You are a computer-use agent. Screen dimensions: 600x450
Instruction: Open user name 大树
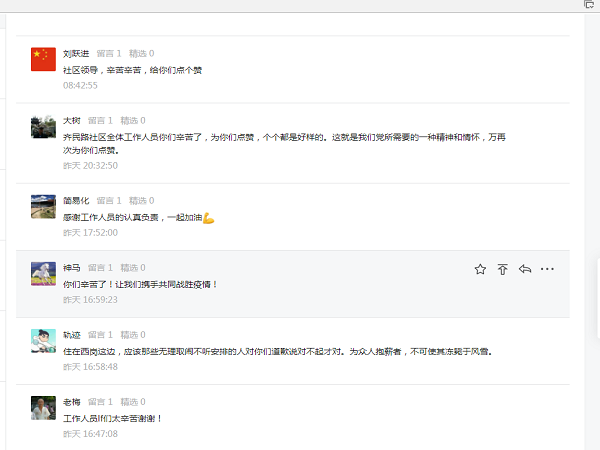(x=71, y=120)
